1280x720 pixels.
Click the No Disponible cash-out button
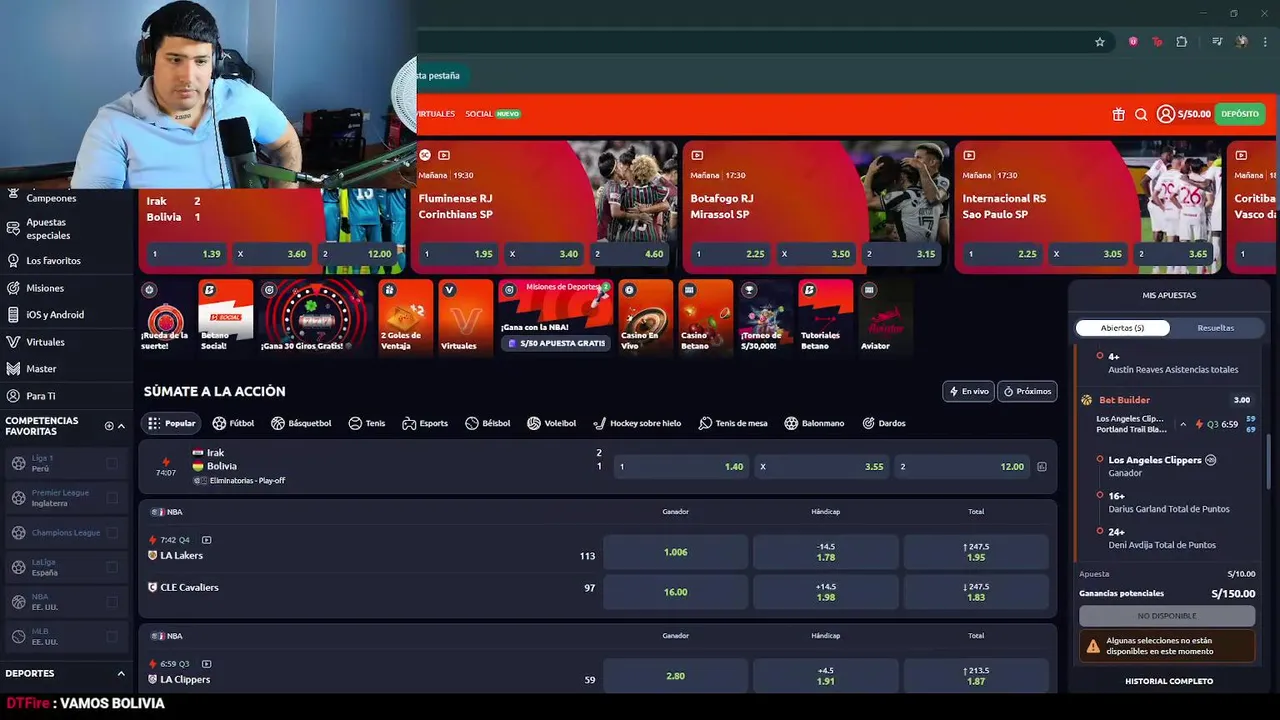tap(1167, 616)
